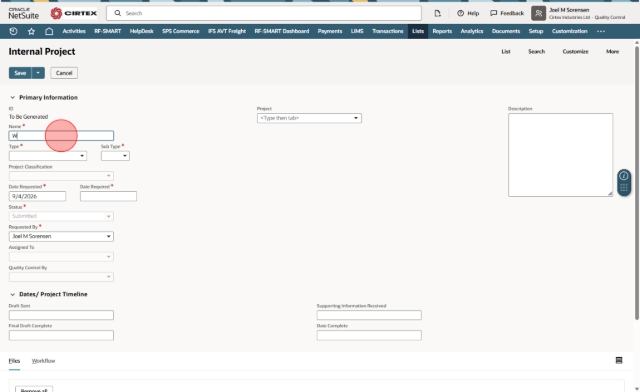Switch to the Files tab

(x=14, y=361)
